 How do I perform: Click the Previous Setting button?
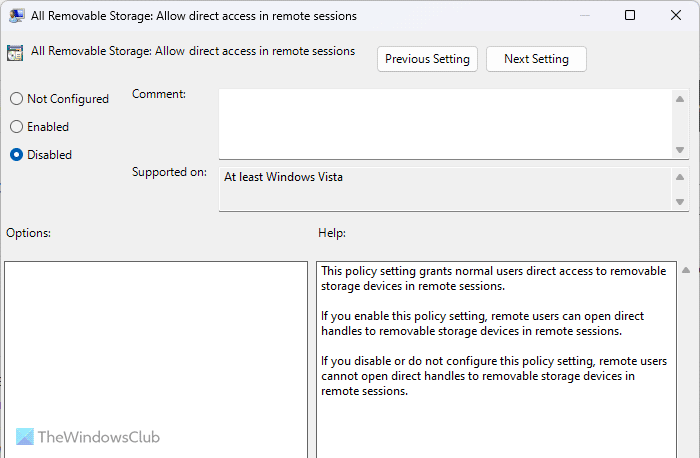[427, 59]
